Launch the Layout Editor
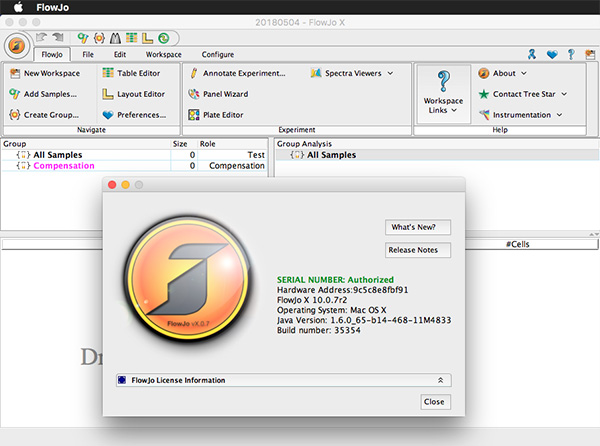The width and height of the screenshot is (600, 446). [x=133, y=94]
